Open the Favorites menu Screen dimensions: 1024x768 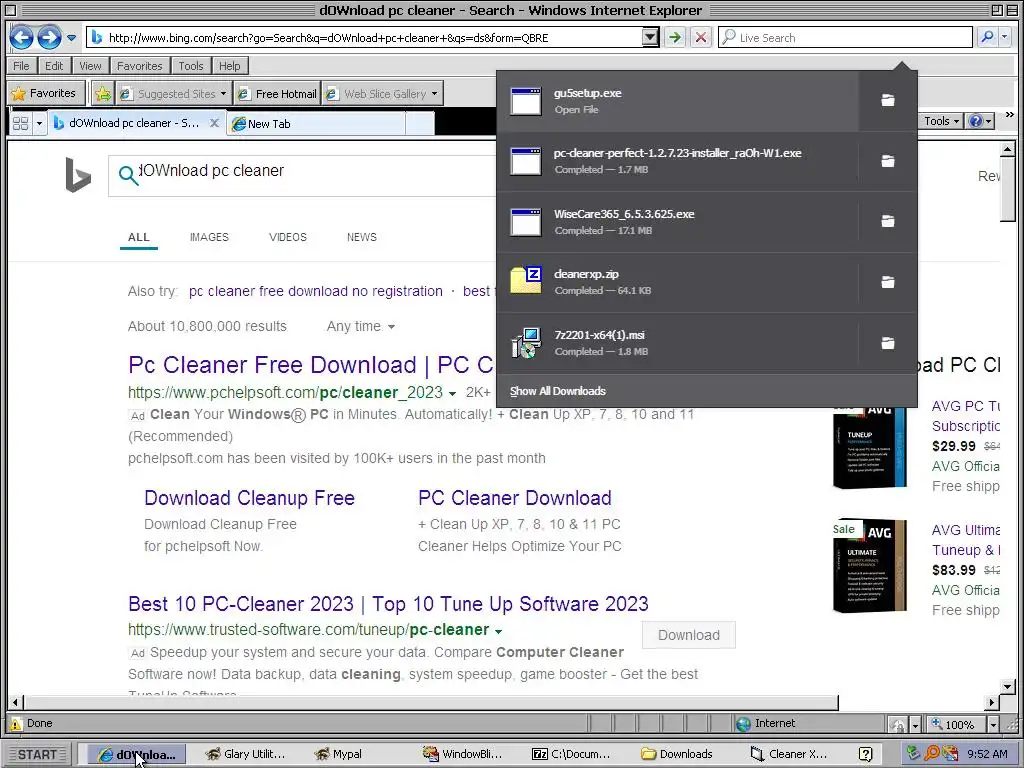click(x=139, y=66)
